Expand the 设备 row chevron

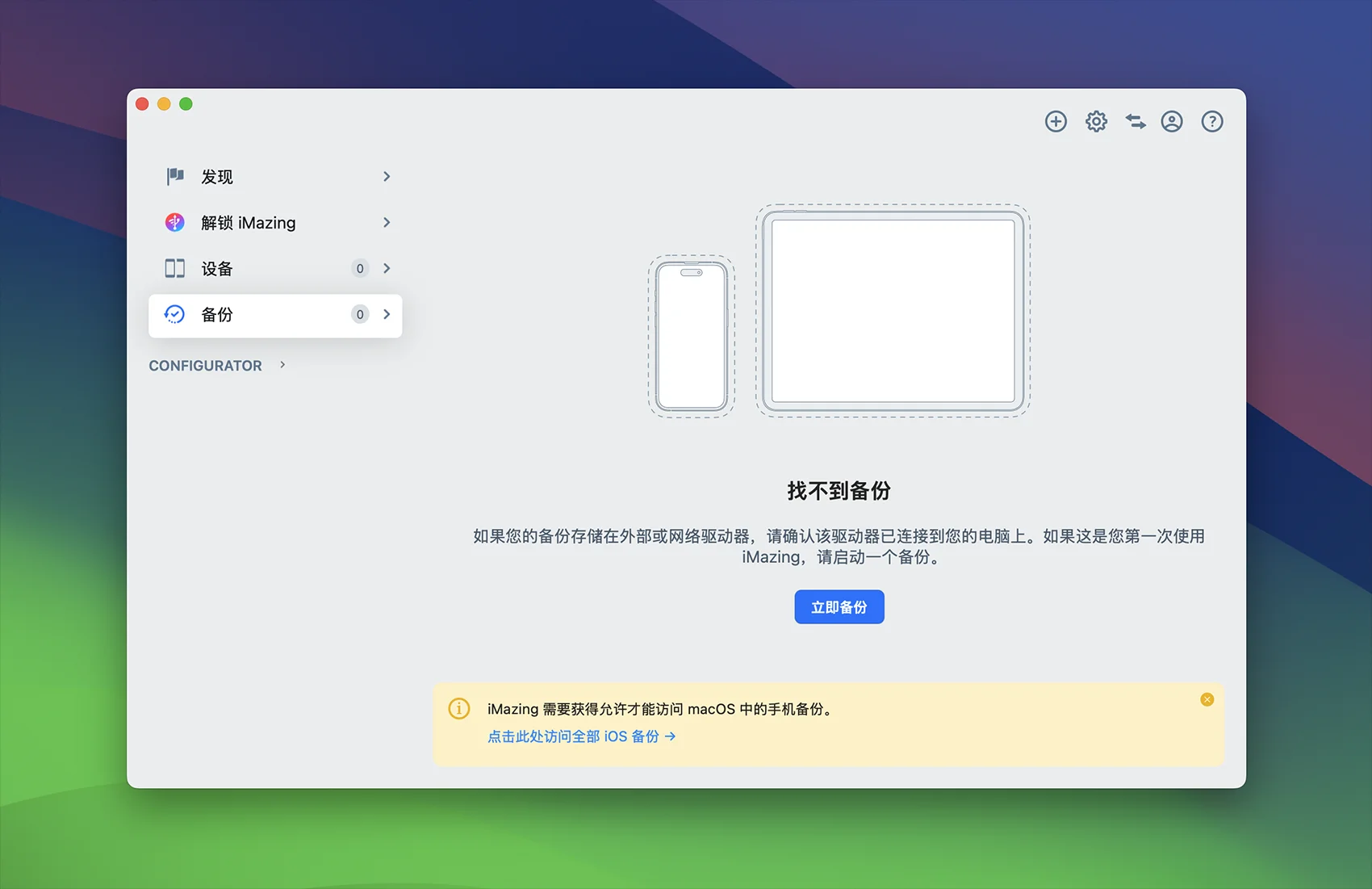(x=387, y=268)
